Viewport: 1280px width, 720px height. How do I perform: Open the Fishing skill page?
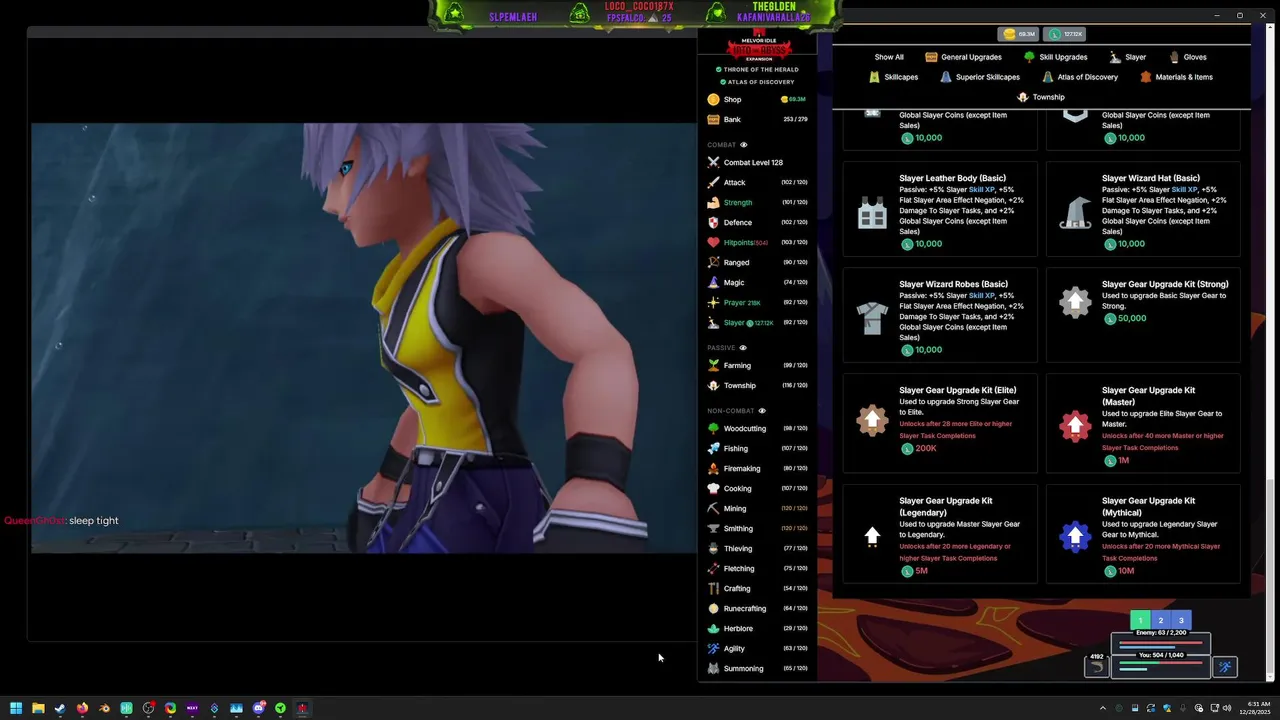coord(758,448)
